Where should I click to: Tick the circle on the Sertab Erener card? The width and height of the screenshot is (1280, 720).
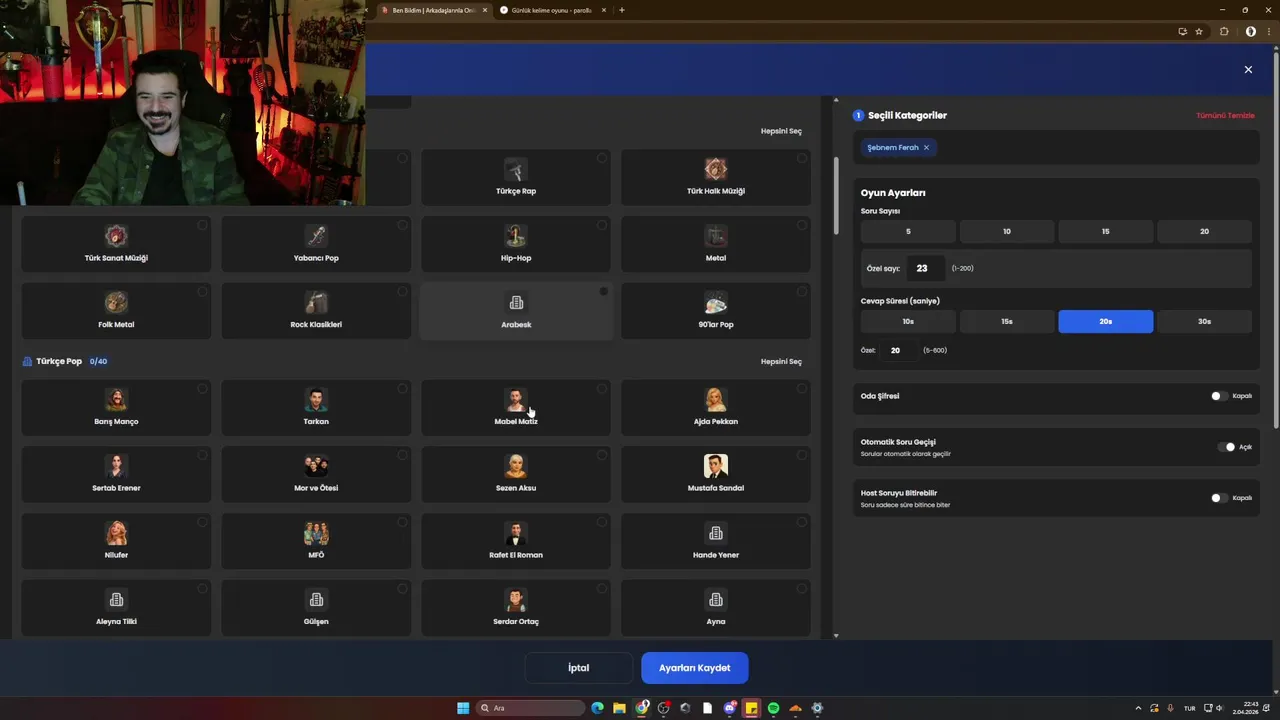(x=202, y=455)
